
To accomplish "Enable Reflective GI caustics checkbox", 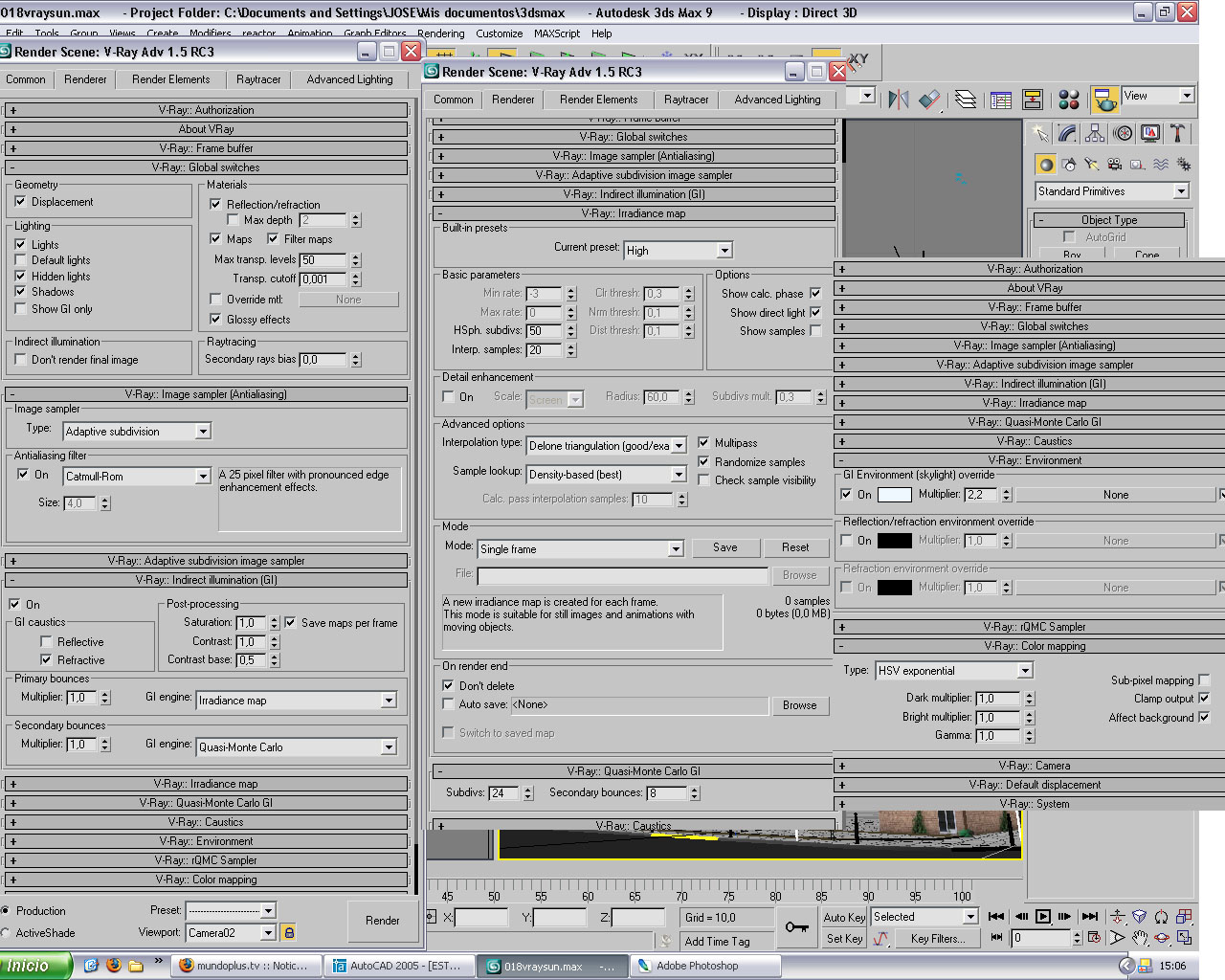I will (x=46, y=641).
